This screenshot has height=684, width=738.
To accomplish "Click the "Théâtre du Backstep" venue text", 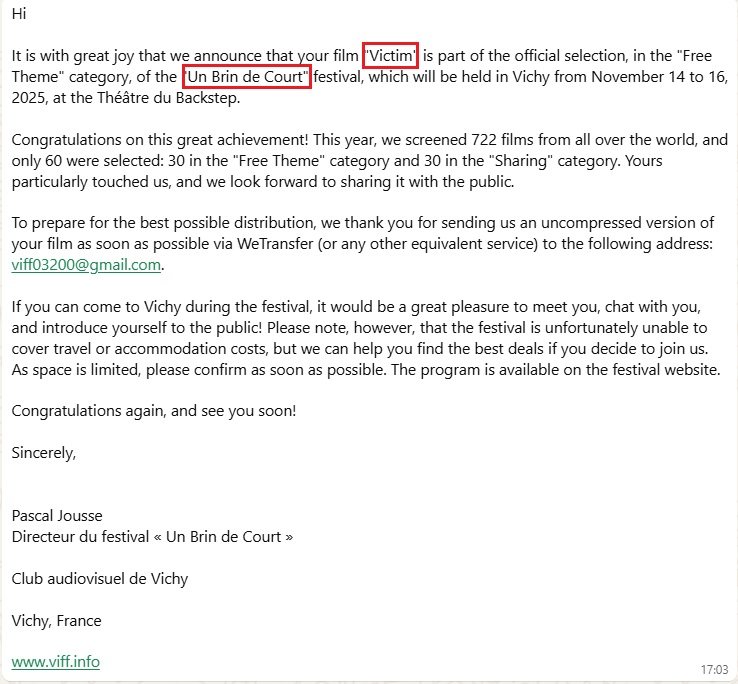I will [168, 98].
